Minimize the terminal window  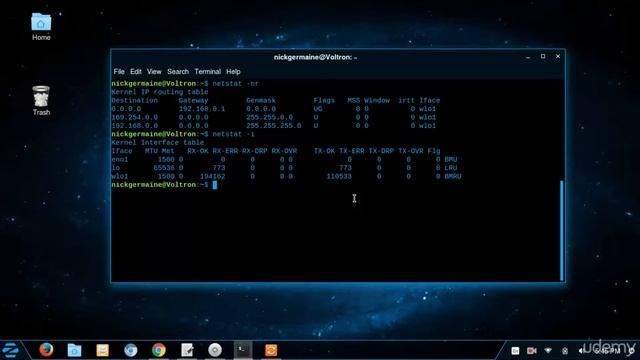pos(528,57)
